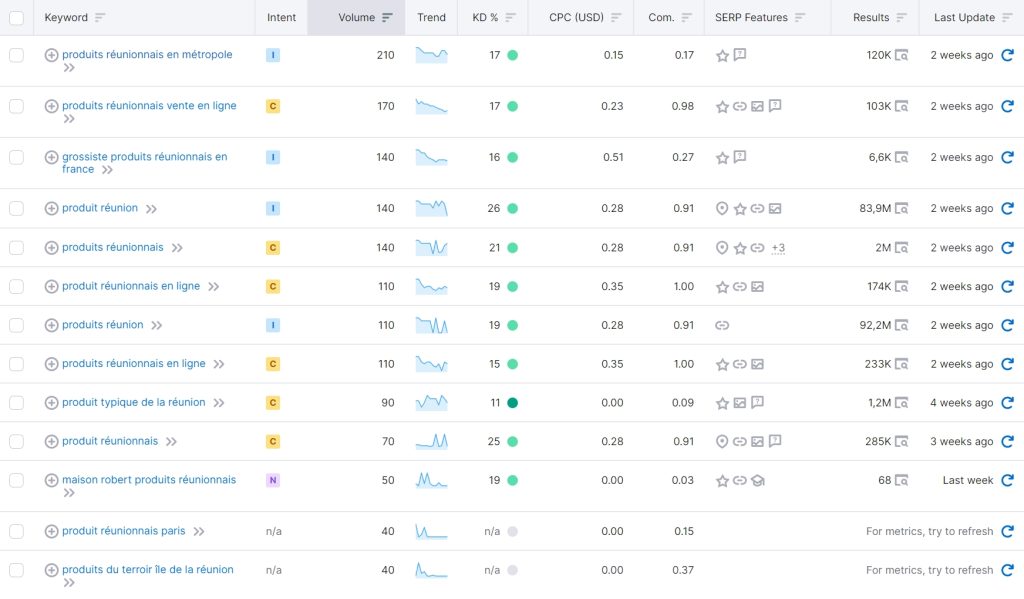Click the sitelinks icon for "produits réunion"

coord(723,324)
